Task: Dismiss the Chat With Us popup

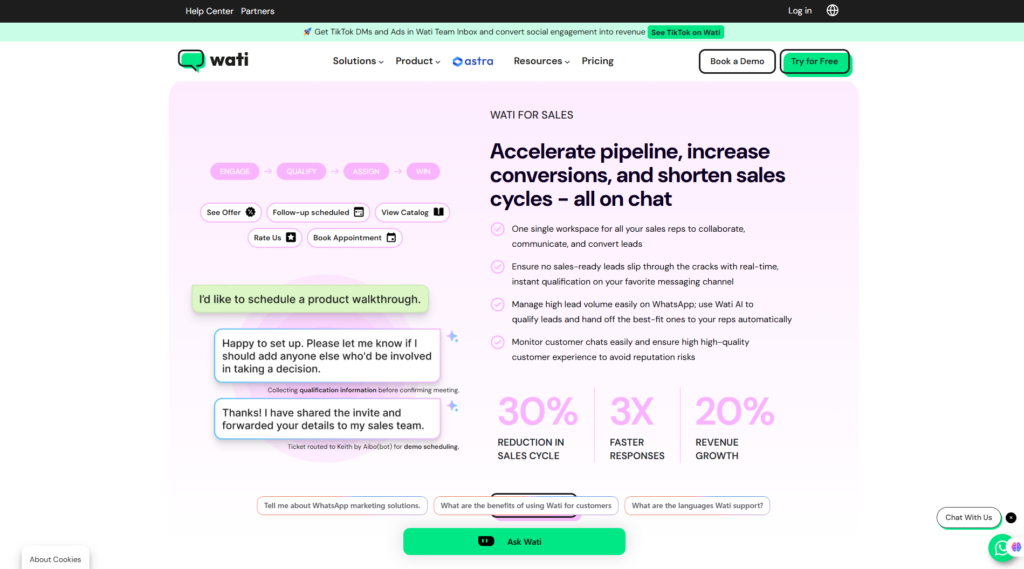Action: coord(1011,517)
